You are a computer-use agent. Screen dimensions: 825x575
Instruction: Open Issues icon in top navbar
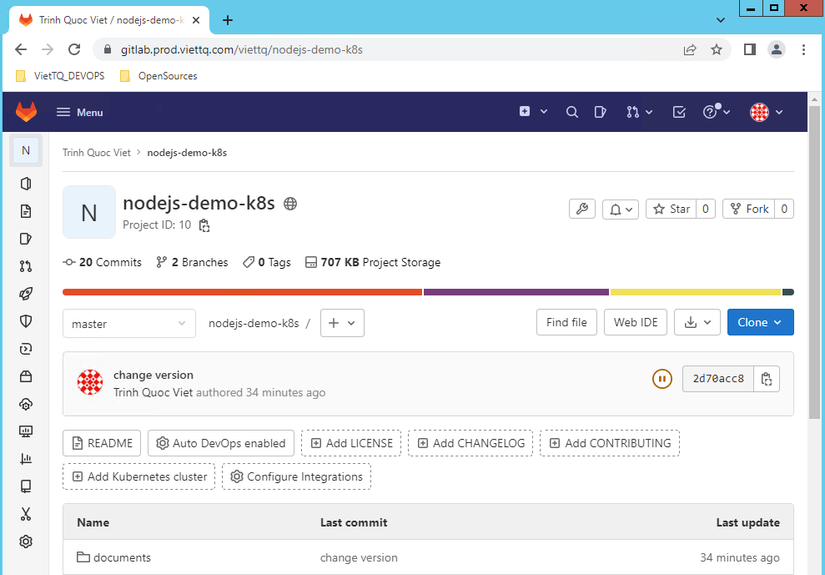tap(601, 112)
